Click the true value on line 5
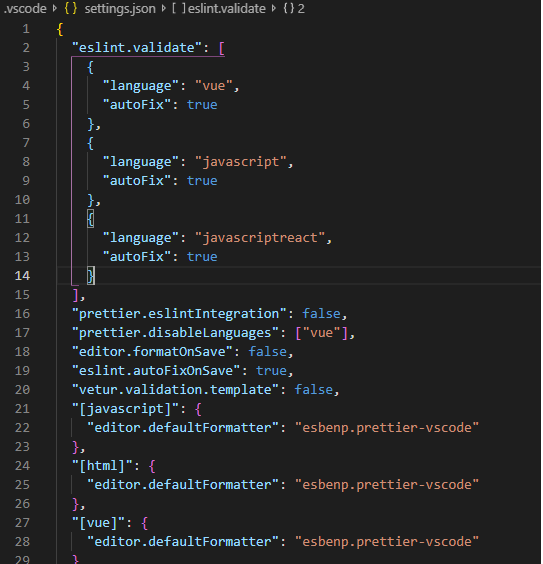The height and width of the screenshot is (564, 543). click(202, 105)
